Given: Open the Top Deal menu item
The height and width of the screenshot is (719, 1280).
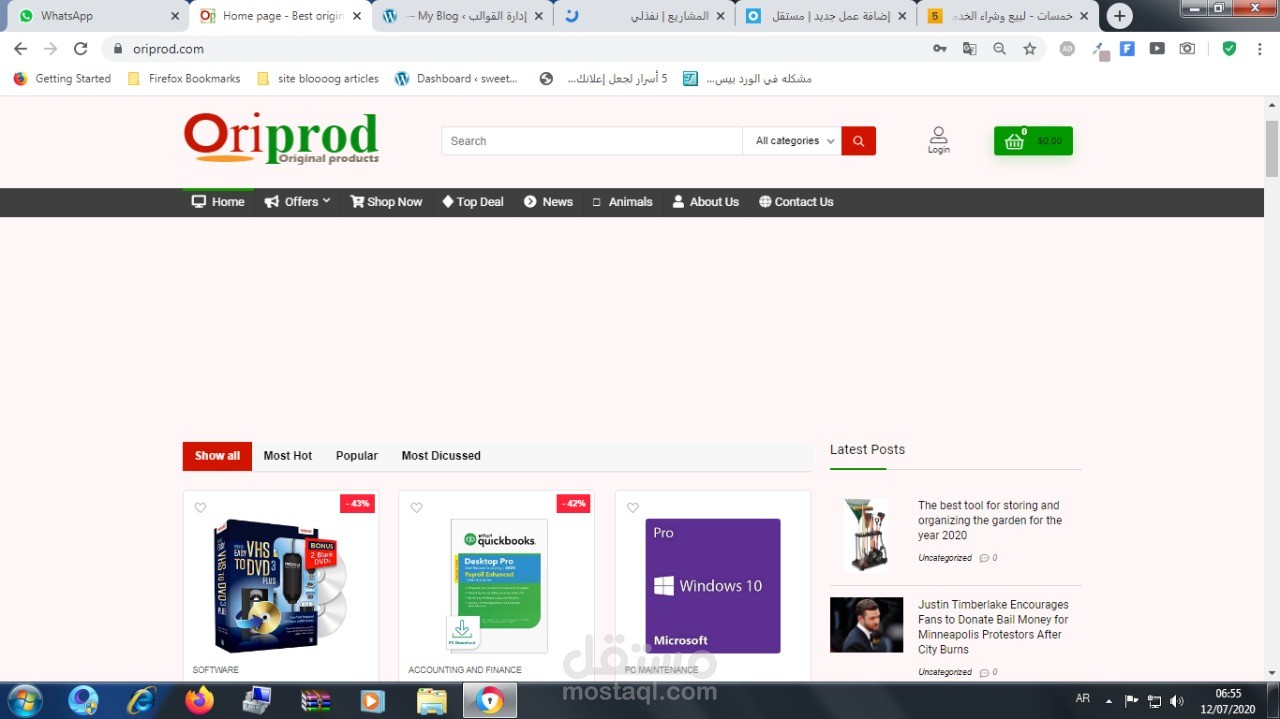Looking at the screenshot, I should (x=473, y=202).
